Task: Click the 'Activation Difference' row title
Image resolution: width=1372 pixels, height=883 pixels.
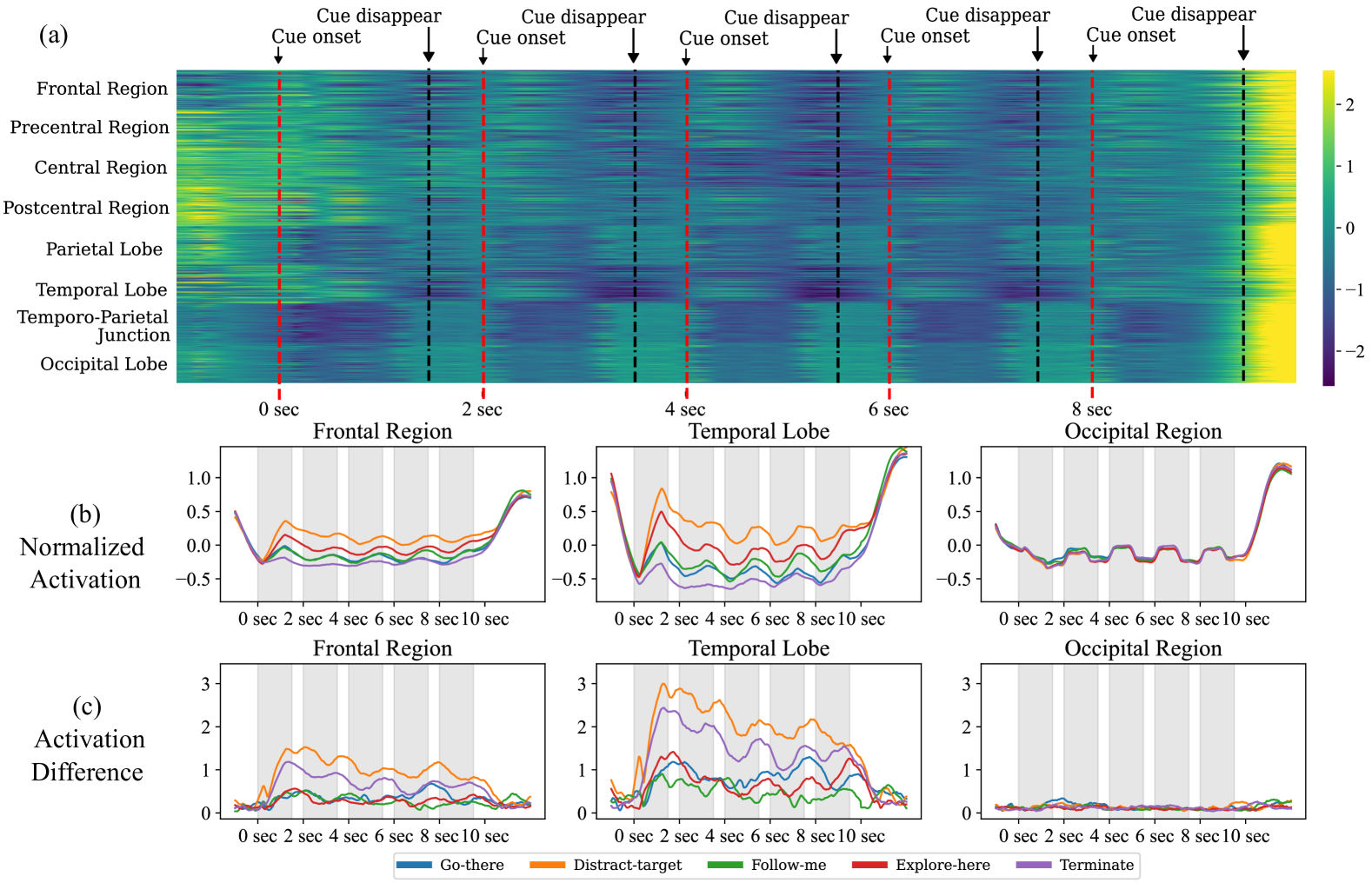Action: pyautogui.click(x=88, y=755)
